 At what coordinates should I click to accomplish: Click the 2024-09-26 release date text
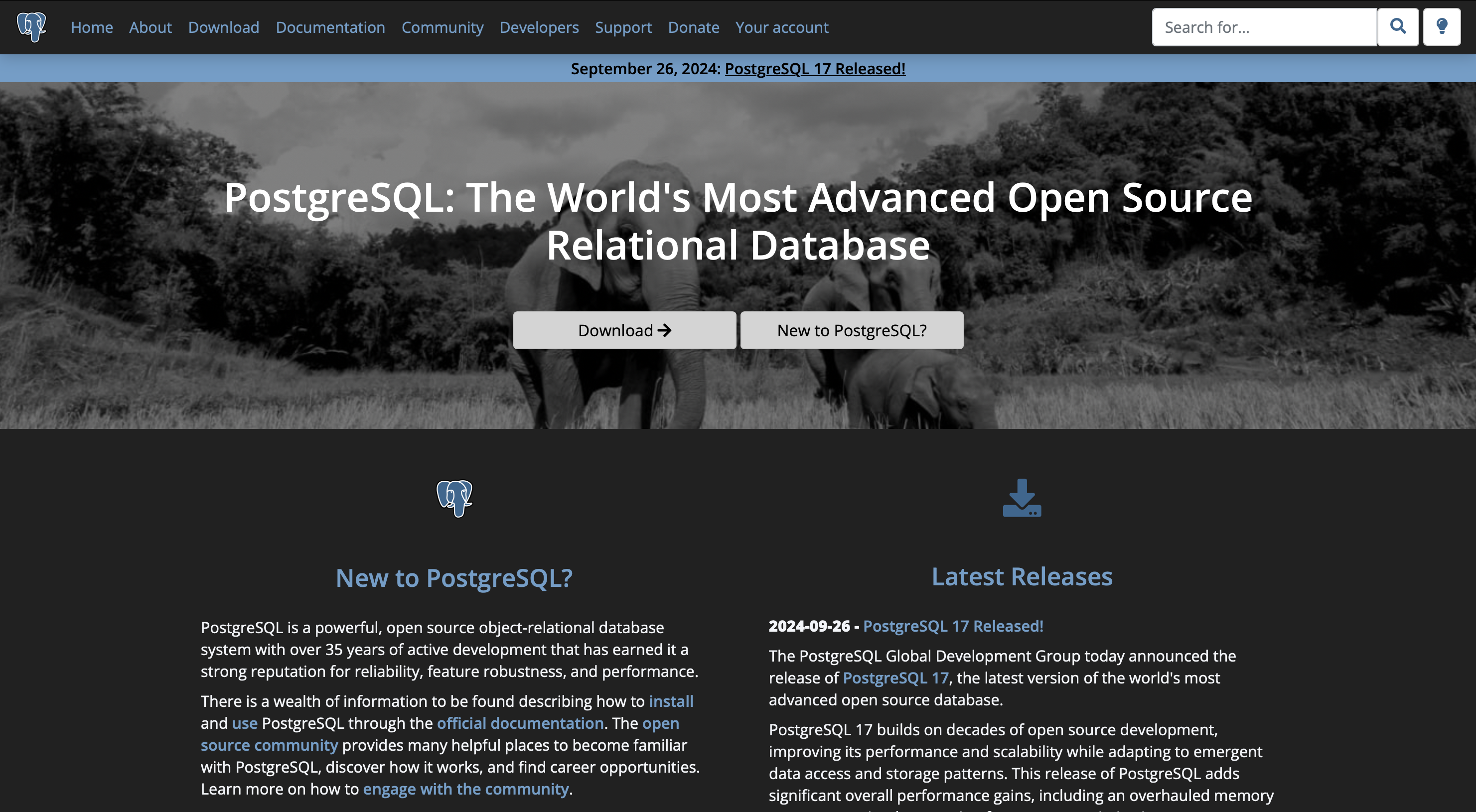[809, 626]
